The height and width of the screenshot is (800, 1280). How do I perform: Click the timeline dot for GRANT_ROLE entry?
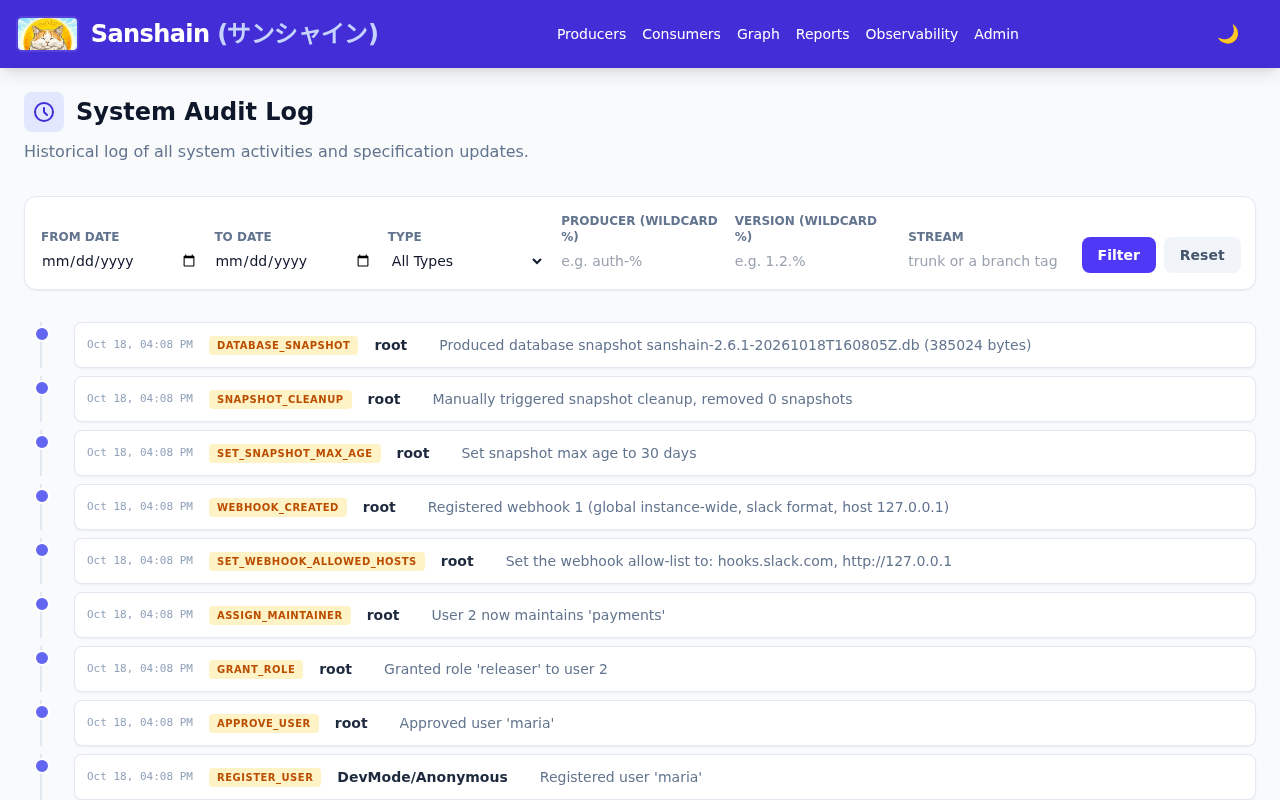coord(42,658)
